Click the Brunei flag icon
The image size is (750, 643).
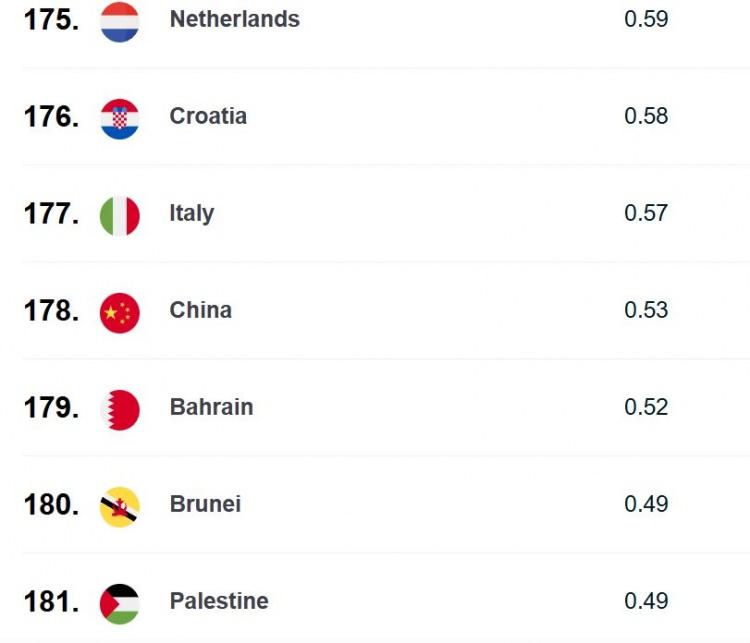(x=120, y=507)
